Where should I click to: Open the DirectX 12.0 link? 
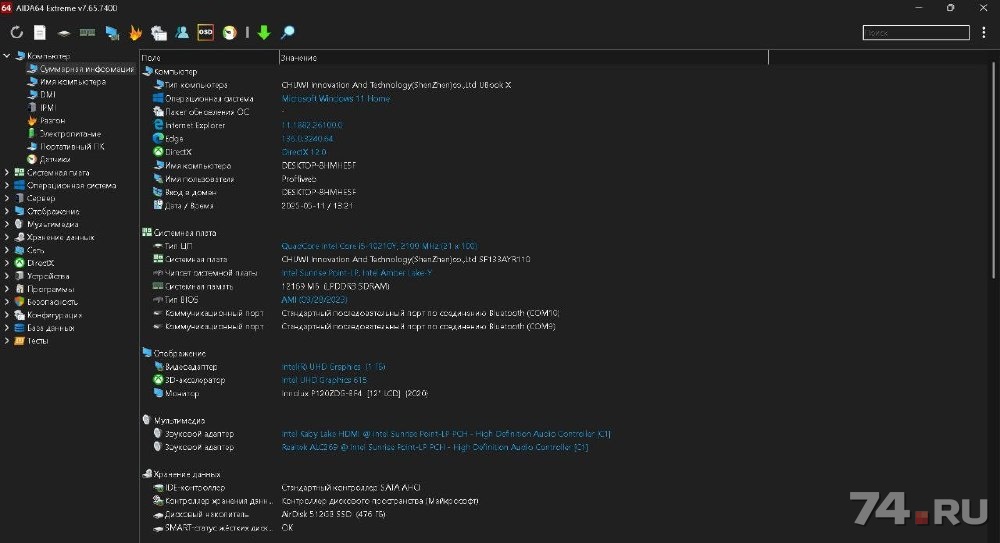pos(304,152)
